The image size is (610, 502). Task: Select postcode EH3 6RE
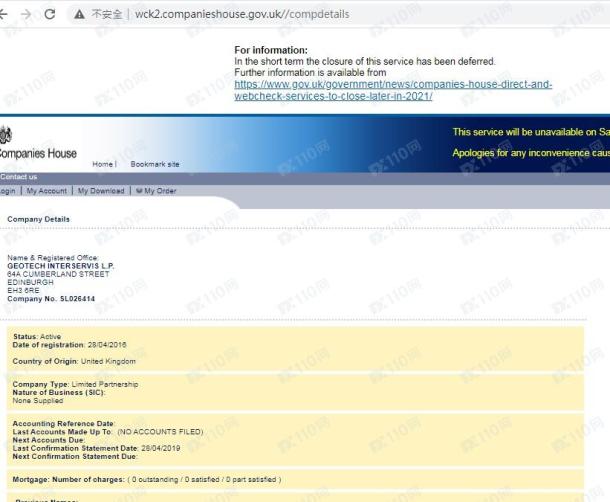pos(23,290)
